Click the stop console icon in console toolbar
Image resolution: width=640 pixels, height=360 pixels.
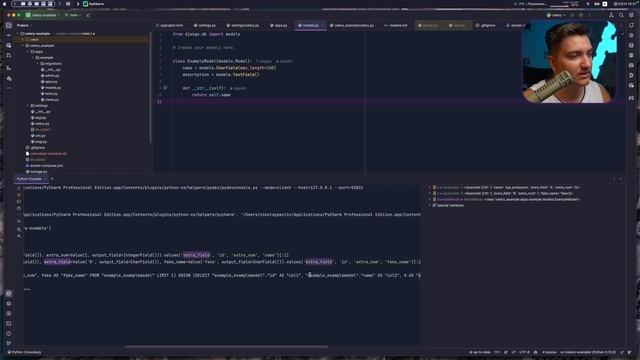[x=19, y=195]
